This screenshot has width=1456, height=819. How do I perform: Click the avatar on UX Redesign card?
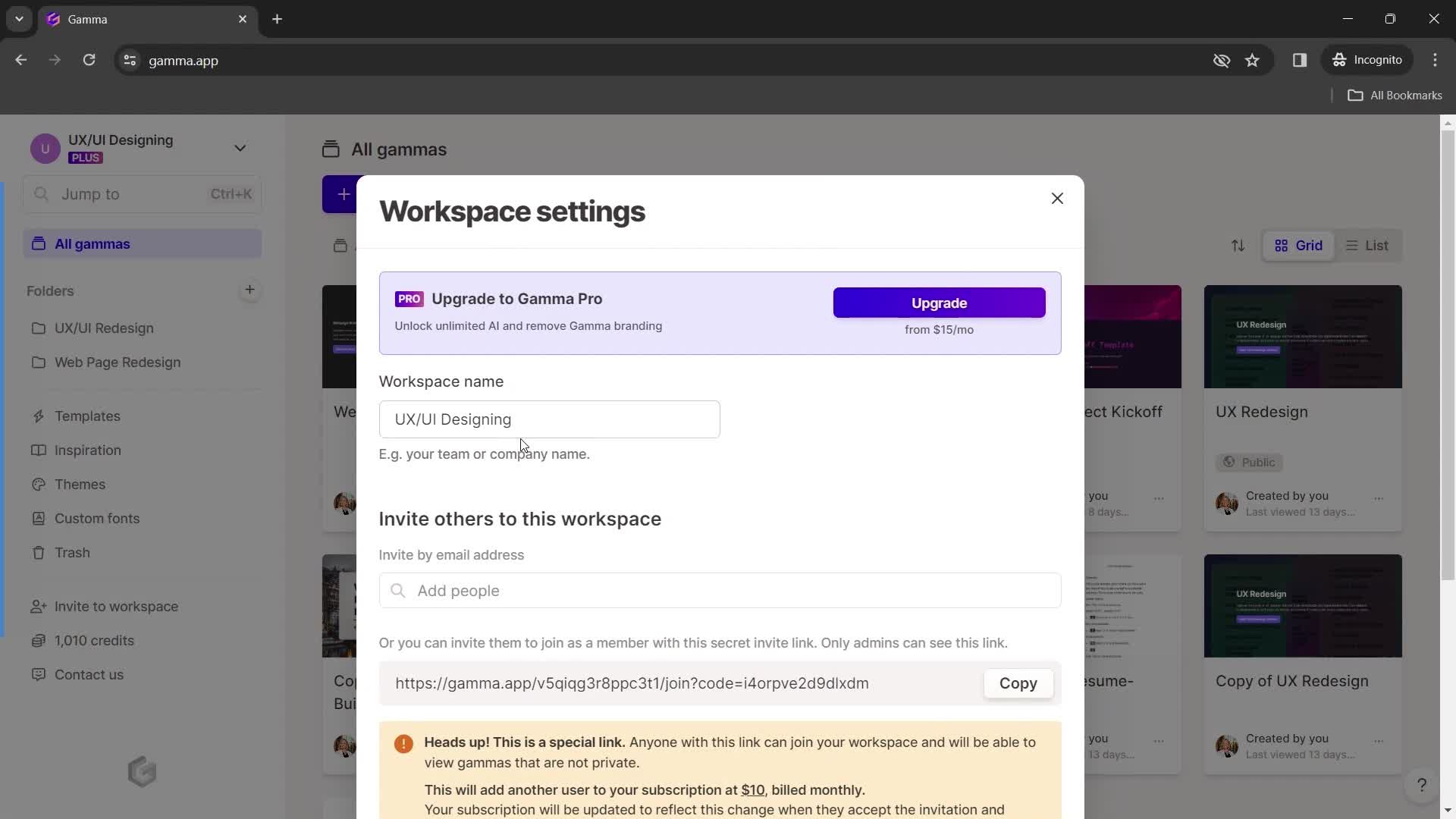[x=1226, y=504]
